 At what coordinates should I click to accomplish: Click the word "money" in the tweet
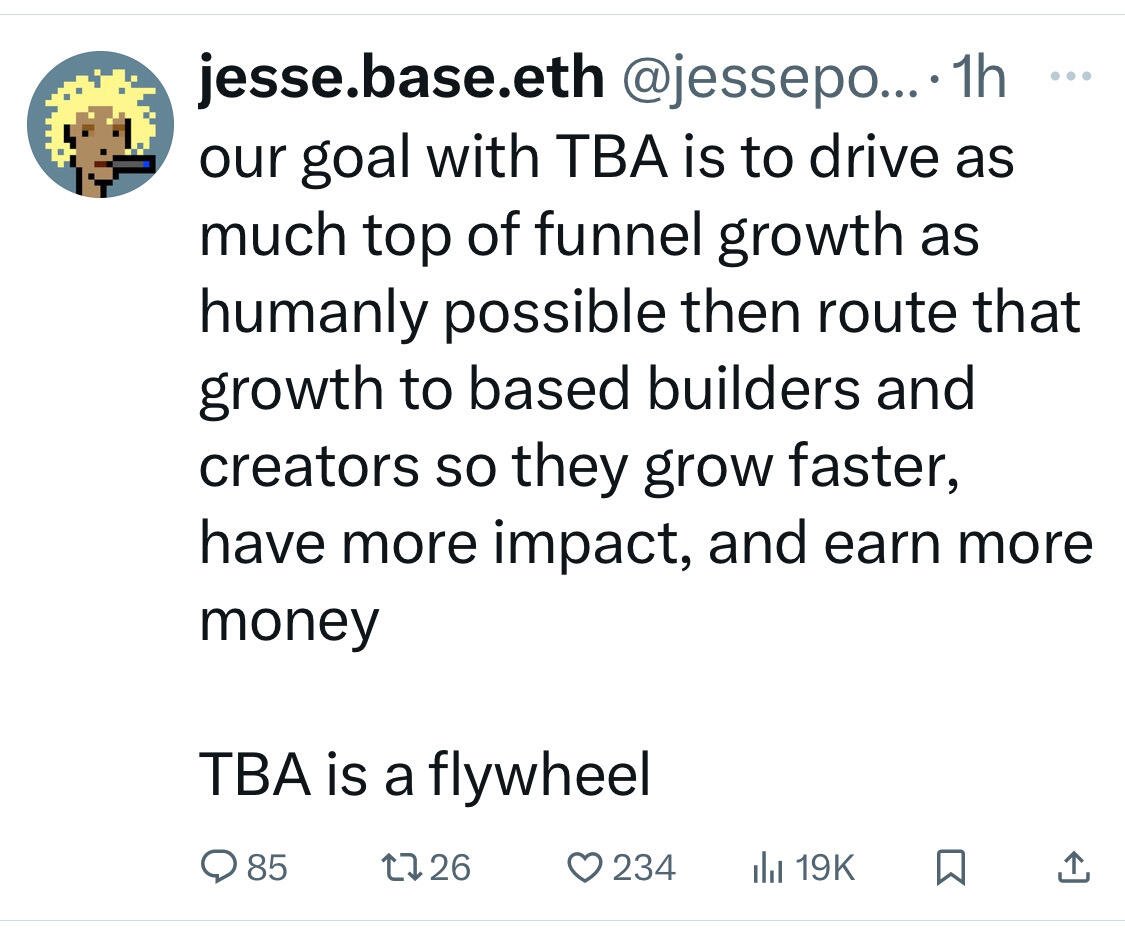tap(289, 623)
